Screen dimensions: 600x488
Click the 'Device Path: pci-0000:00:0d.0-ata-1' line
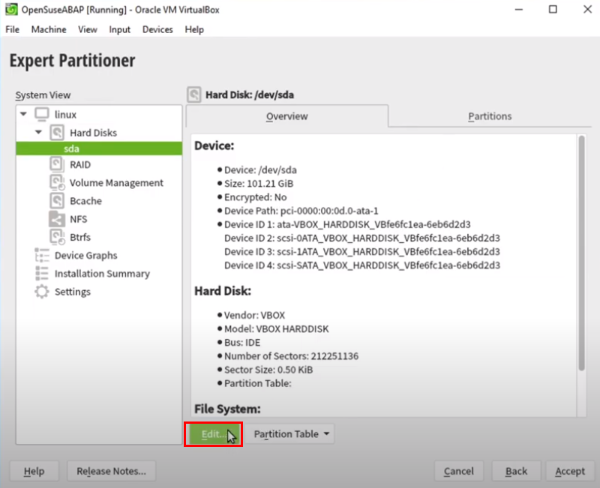301,211
